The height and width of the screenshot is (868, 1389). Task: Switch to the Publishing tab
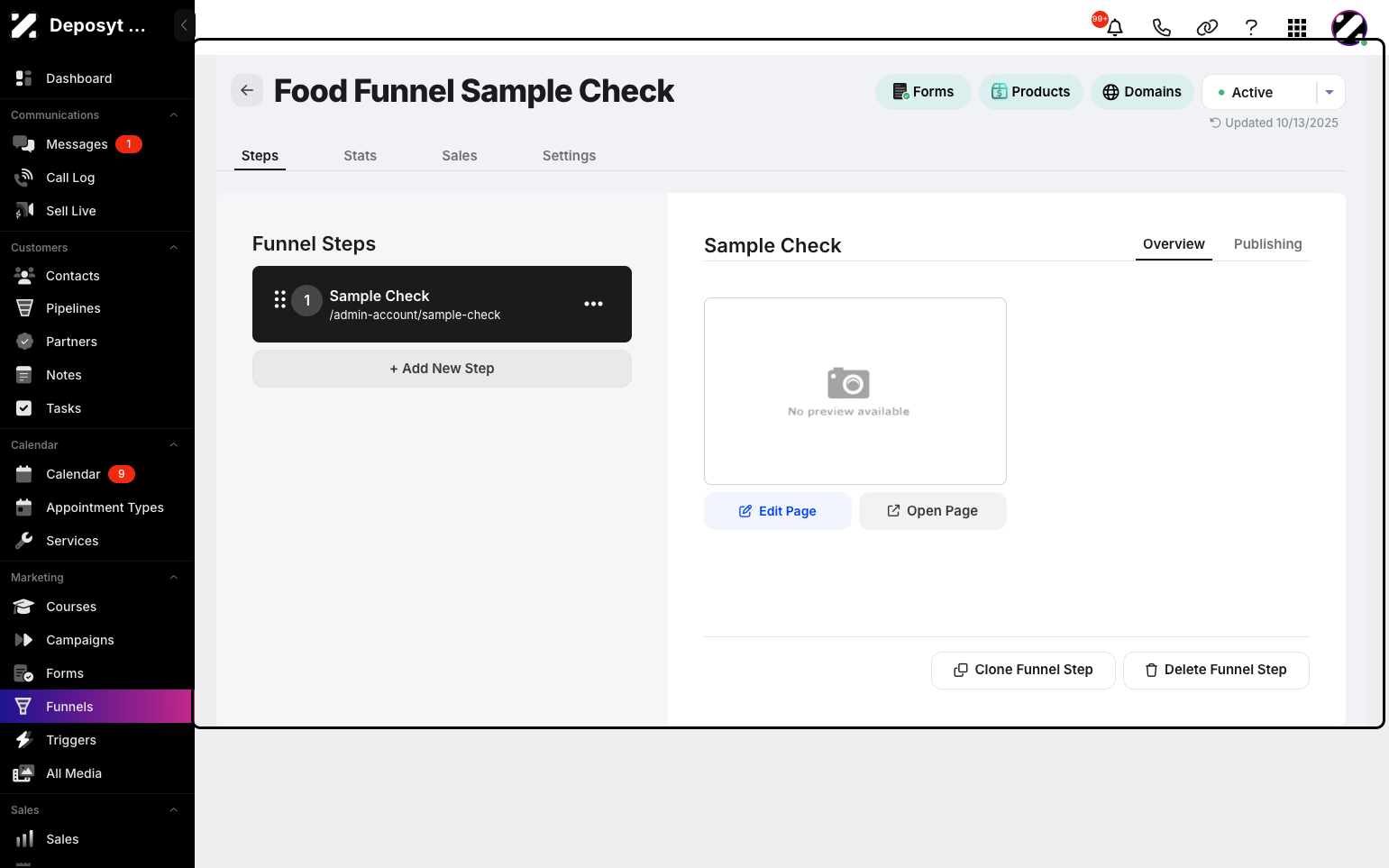coord(1267,244)
